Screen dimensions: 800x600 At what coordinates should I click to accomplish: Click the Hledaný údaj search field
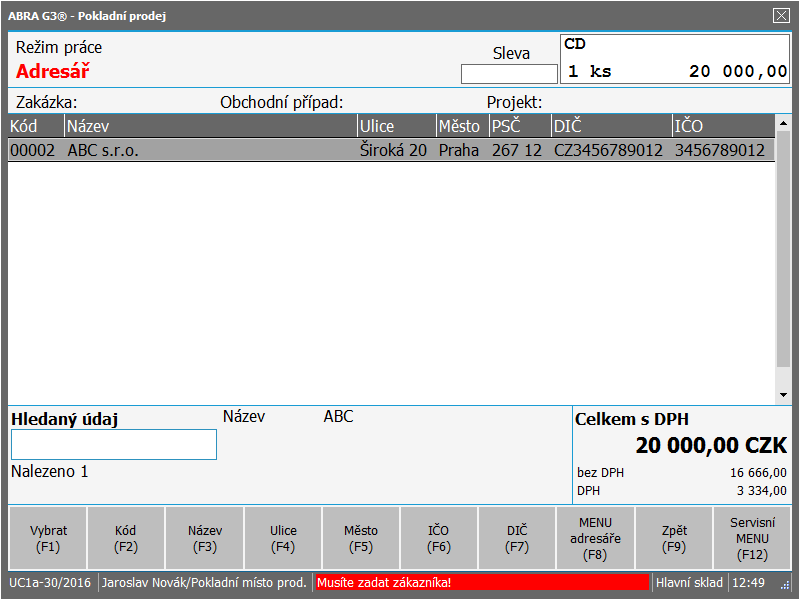pos(114,445)
